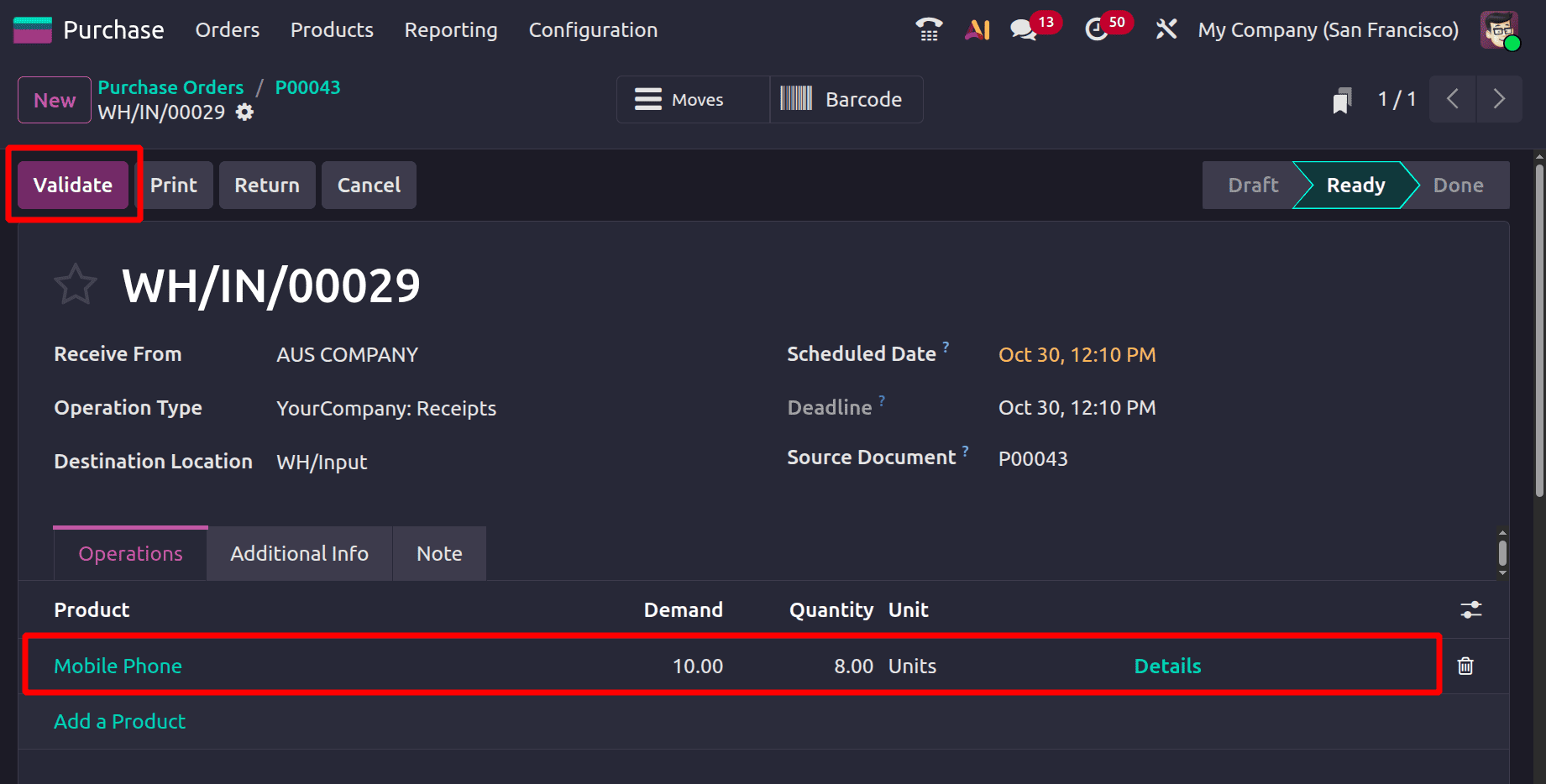
Task: Open messages with 13 notifications
Action: [x=1023, y=29]
